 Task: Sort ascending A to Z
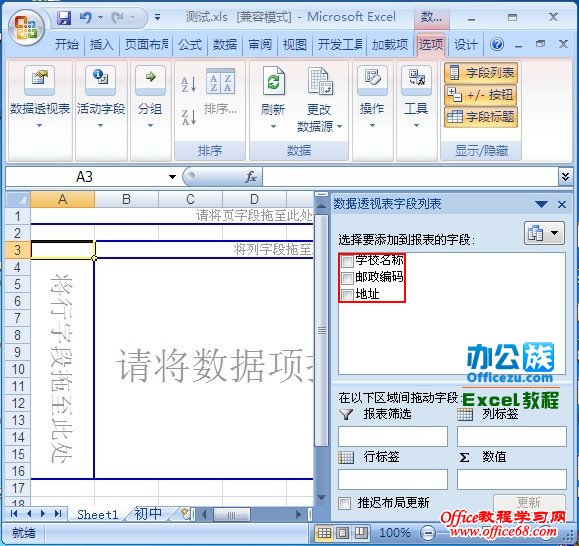click(x=188, y=84)
